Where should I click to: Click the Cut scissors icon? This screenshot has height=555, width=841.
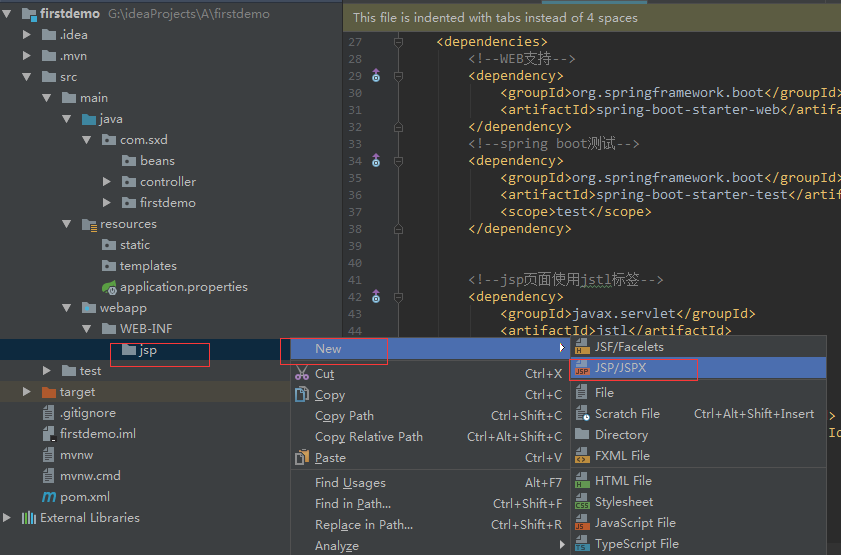[x=302, y=373]
